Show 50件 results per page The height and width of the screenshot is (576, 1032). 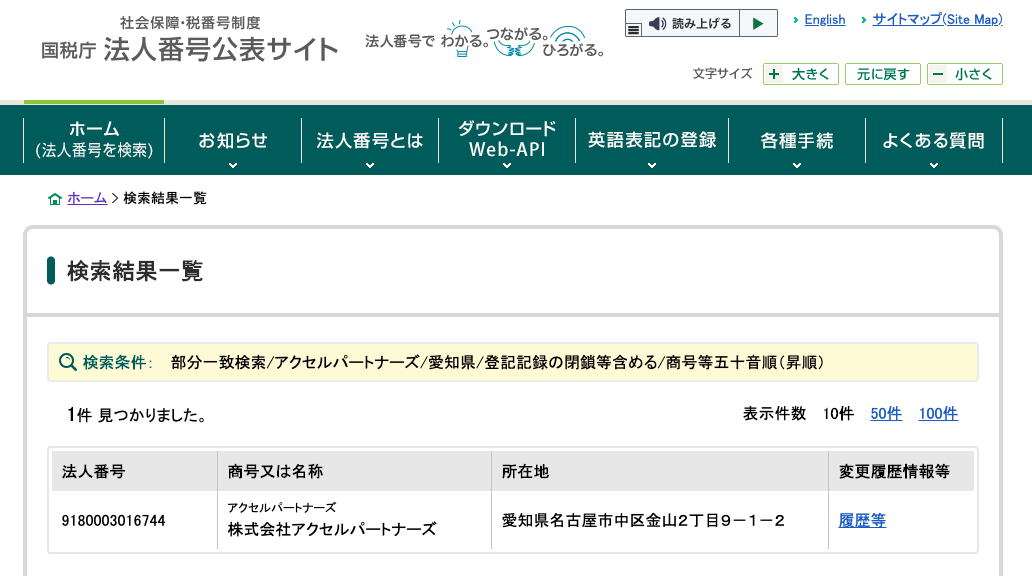(x=886, y=414)
